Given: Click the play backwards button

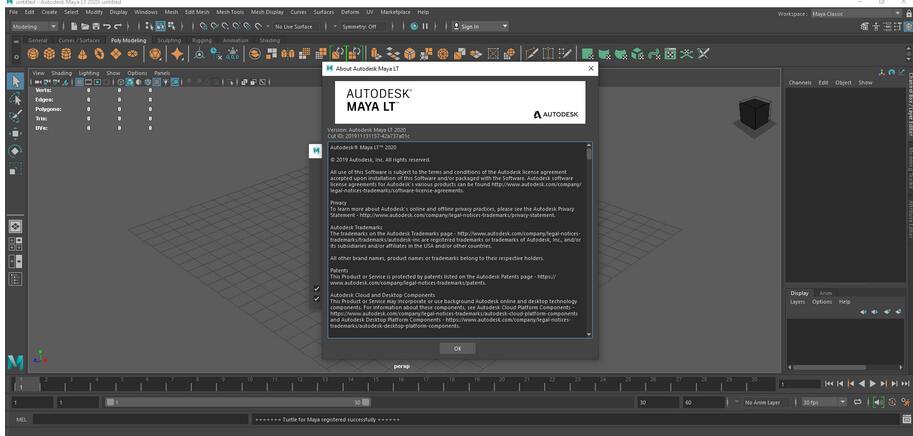Looking at the screenshot, I should point(862,384).
